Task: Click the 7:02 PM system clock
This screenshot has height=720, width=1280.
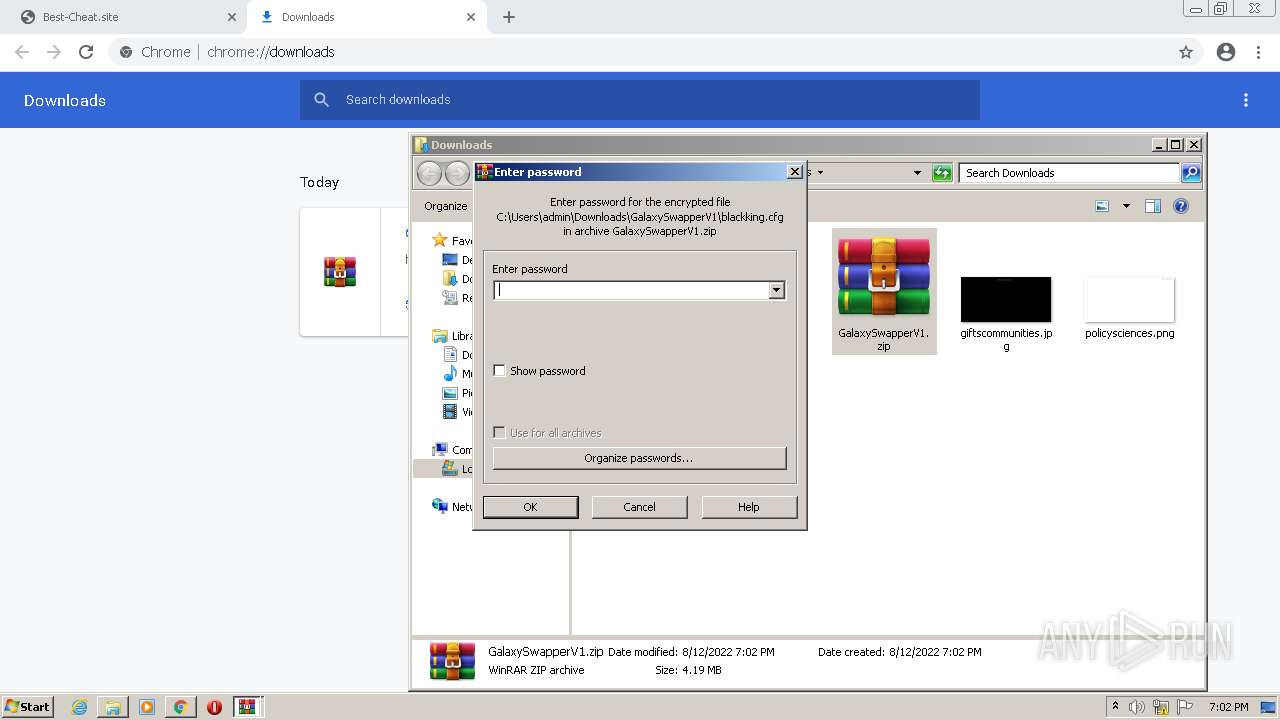Action: coord(1228,707)
